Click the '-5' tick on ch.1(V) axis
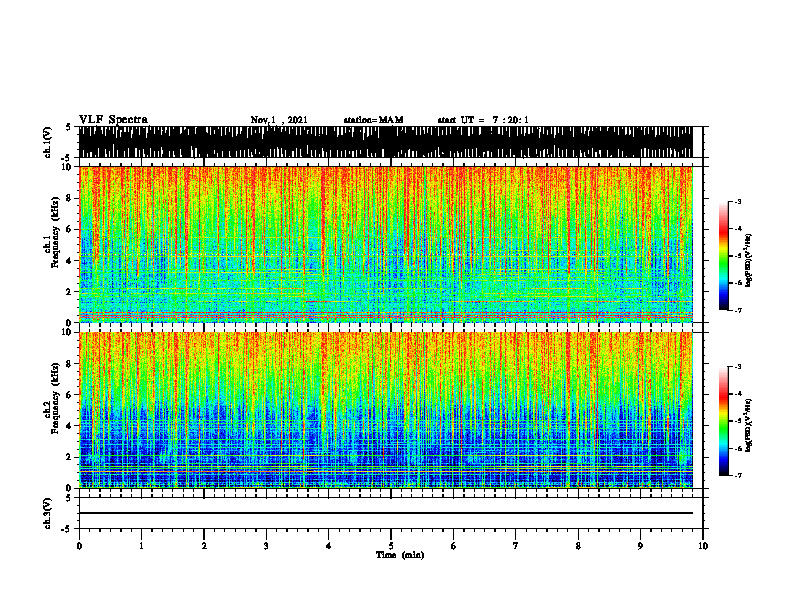Viewport: 792px width, 612px height. pyautogui.click(x=67, y=158)
